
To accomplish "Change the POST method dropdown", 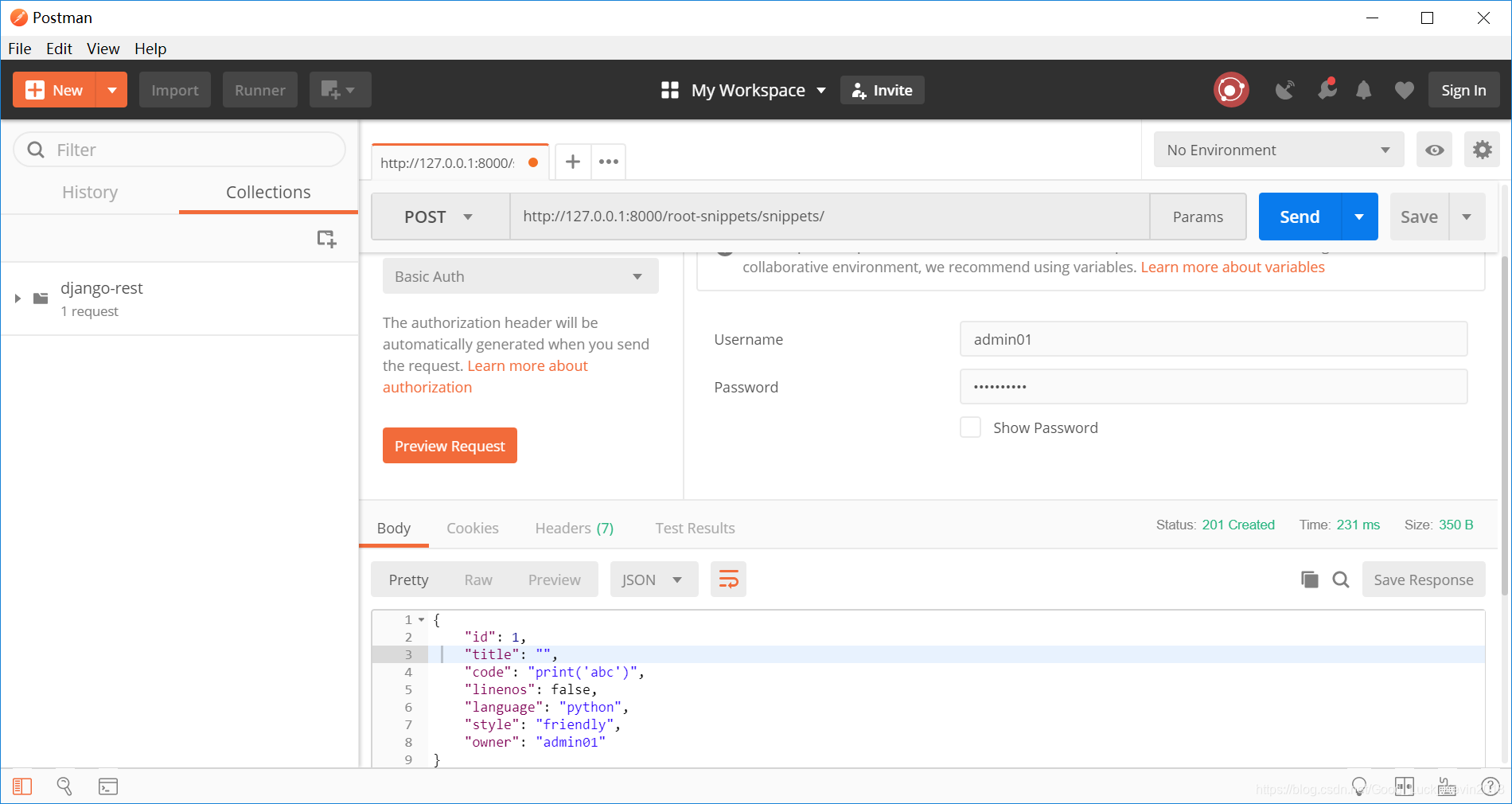I will coord(440,217).
